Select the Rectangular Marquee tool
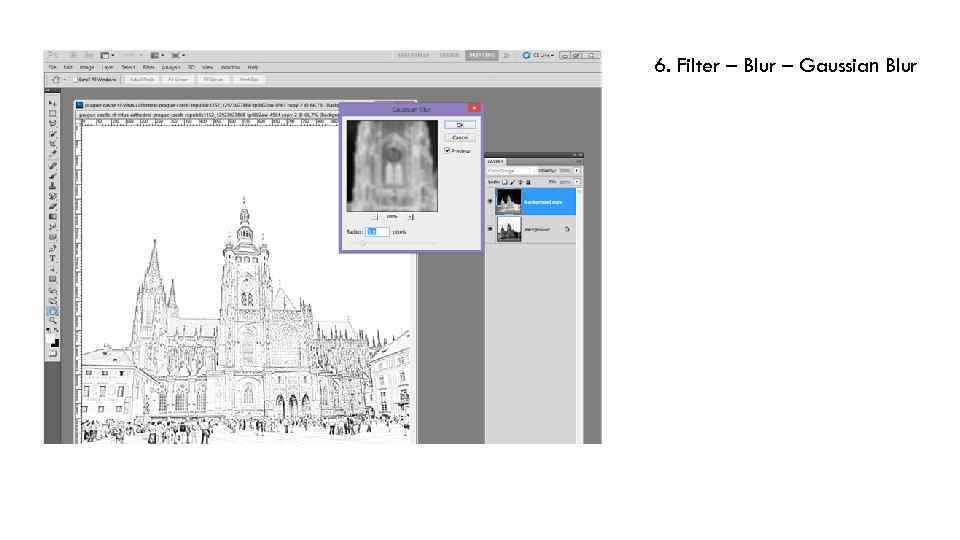960x540 pixels. point(53,114)
